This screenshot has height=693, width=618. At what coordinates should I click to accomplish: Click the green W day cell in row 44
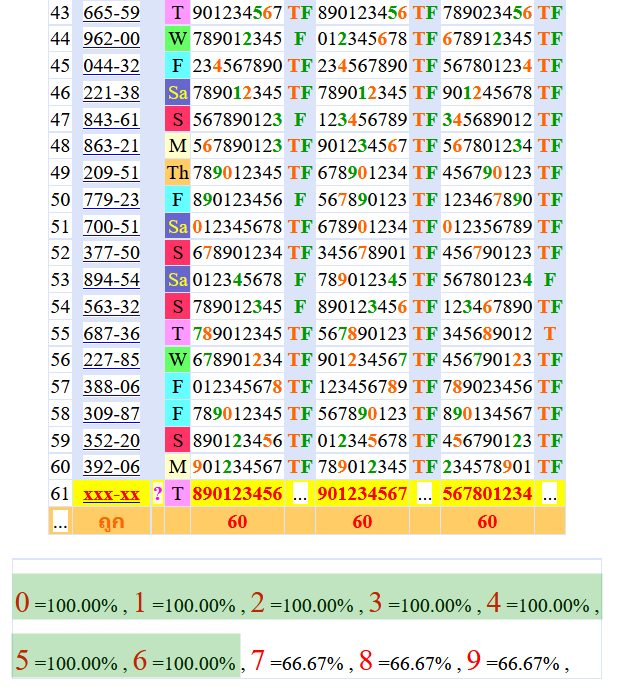pyautogui.click(x=177, y=39)
